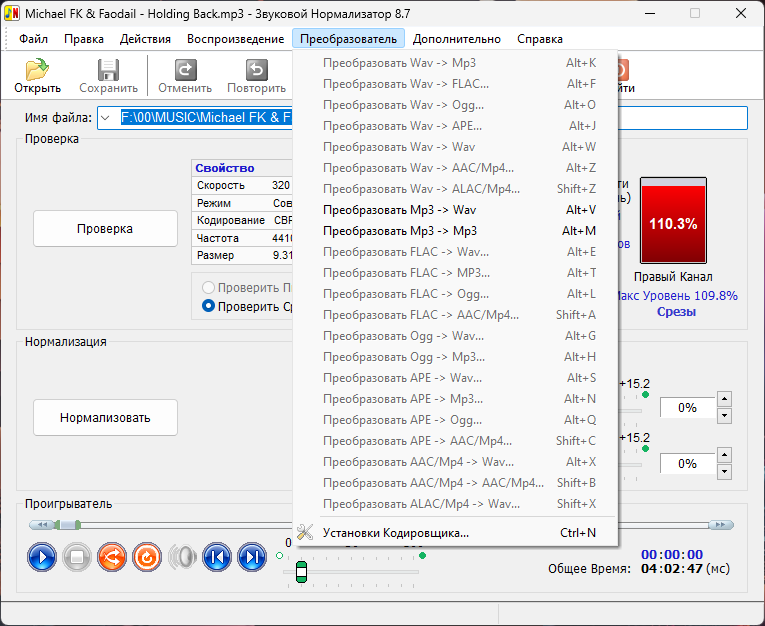Screen dimensions: 765x626
Task: Increase the upper 0% spinner value
Action: (725, 399)
